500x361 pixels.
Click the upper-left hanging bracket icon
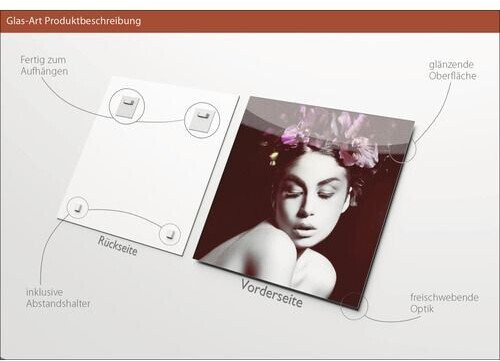[127, 106]
